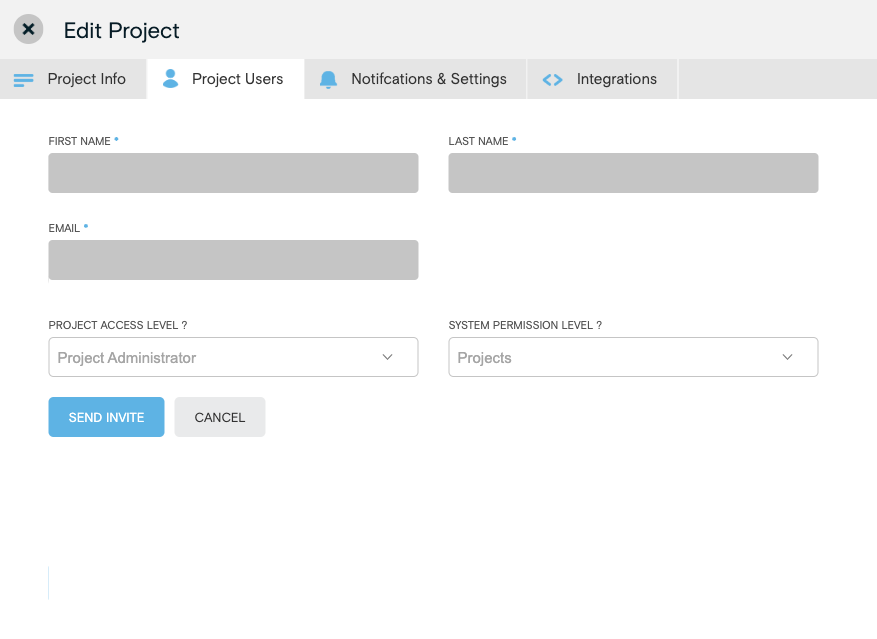This screenshot has height=639, width=877.
Task: Click the Project Users person icon
Action: click(171, 79)
